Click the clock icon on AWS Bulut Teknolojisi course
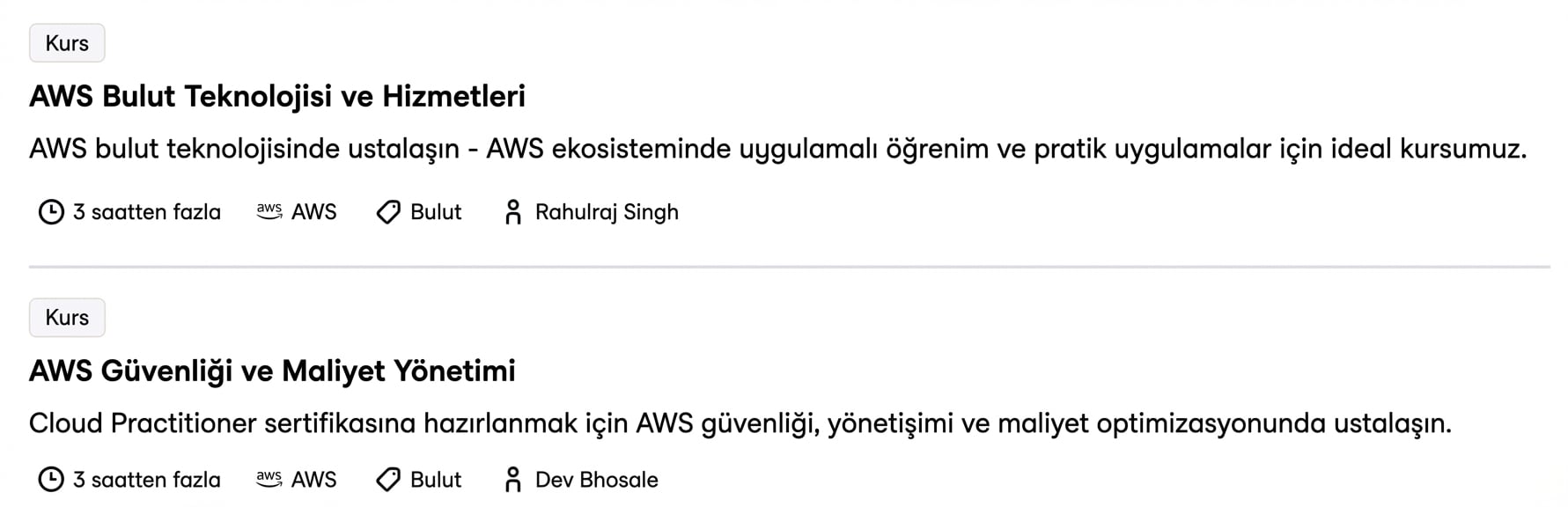This screenshot has width=1568, height=507. [50, 211]
